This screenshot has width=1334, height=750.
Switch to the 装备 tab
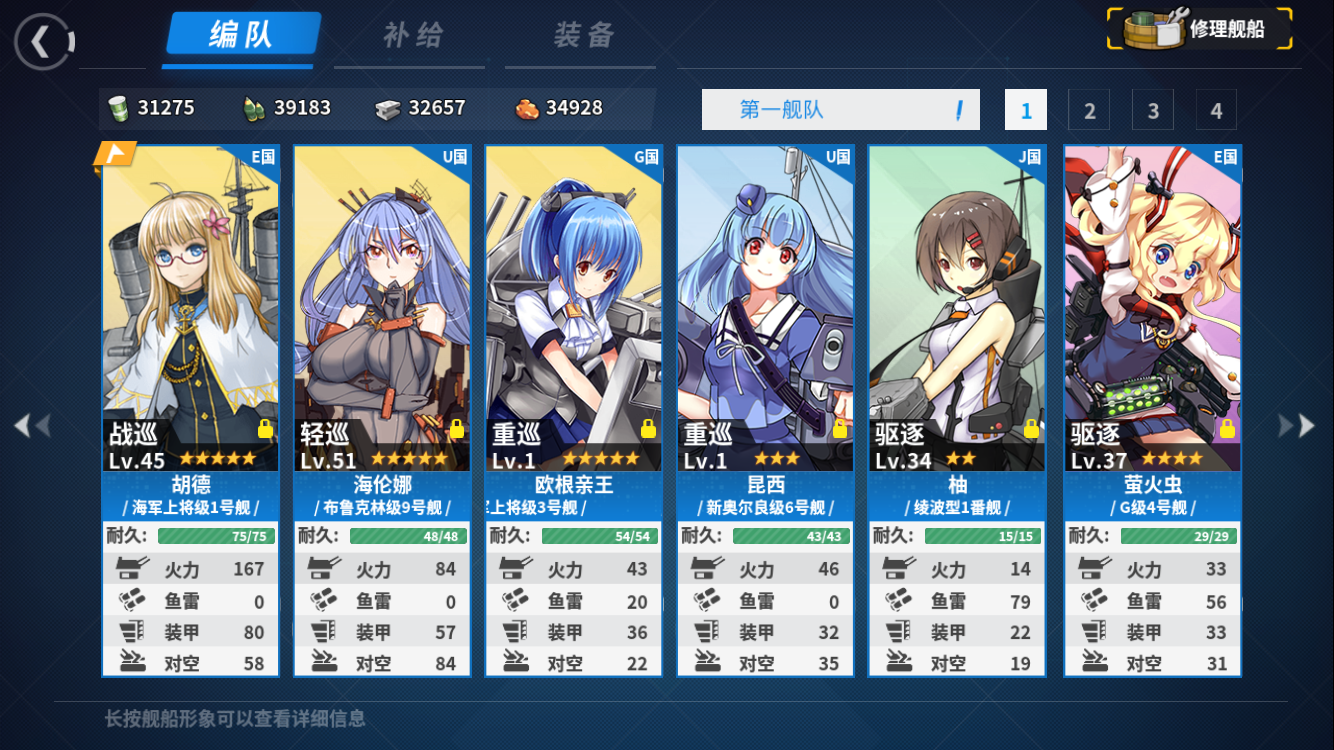pyautogui.click(x=583, y=36)
